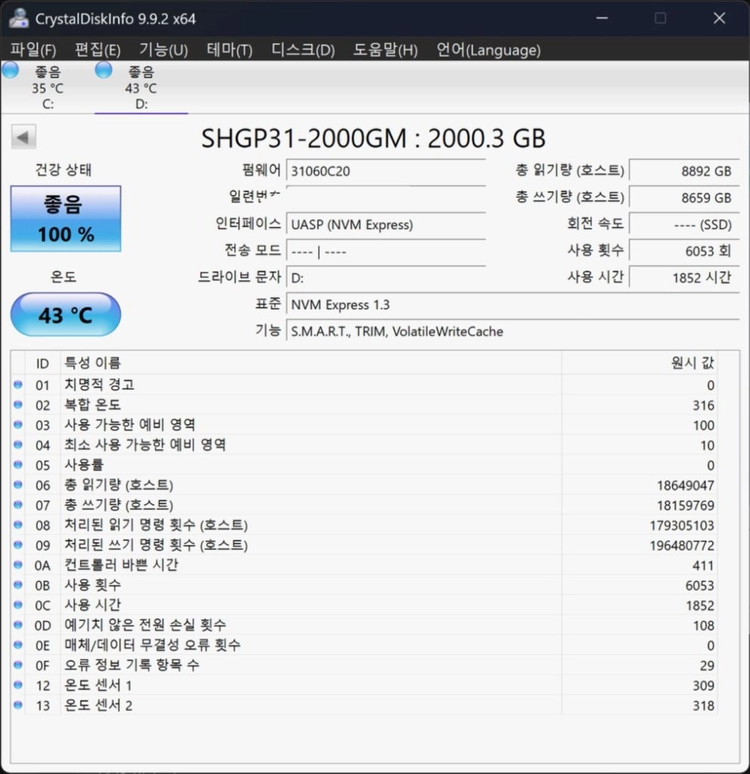Select the 03 사용 가능한 예비 영역 row

[364, 425]
